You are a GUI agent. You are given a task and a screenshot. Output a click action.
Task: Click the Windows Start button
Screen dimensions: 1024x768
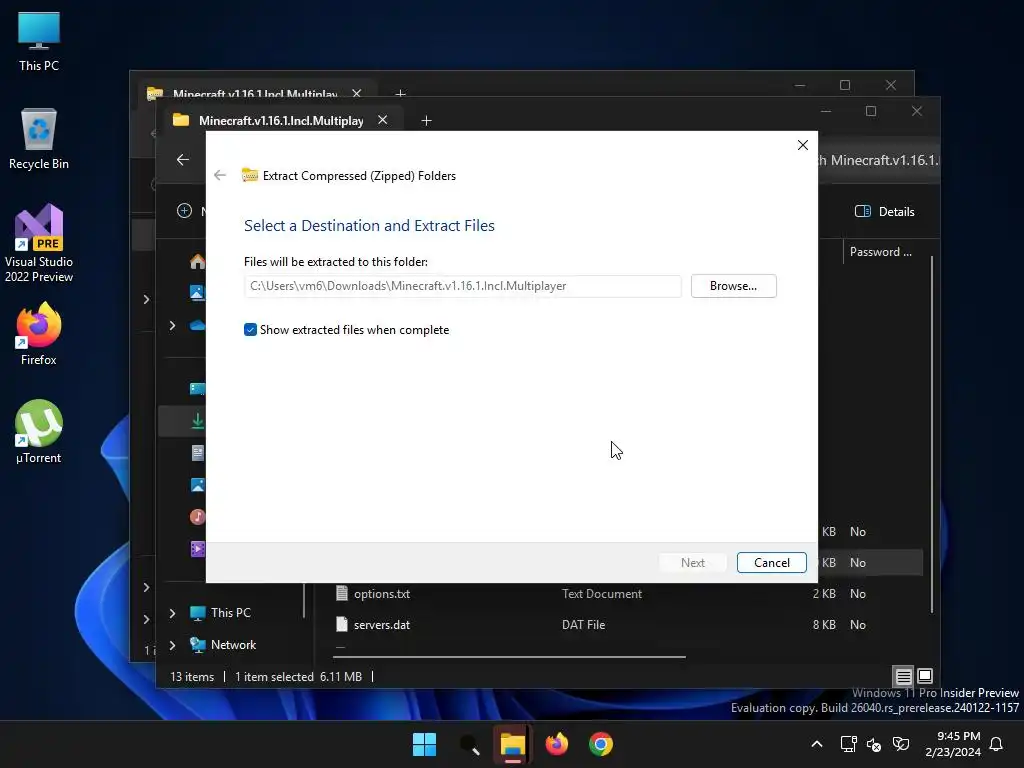point(424,744)
